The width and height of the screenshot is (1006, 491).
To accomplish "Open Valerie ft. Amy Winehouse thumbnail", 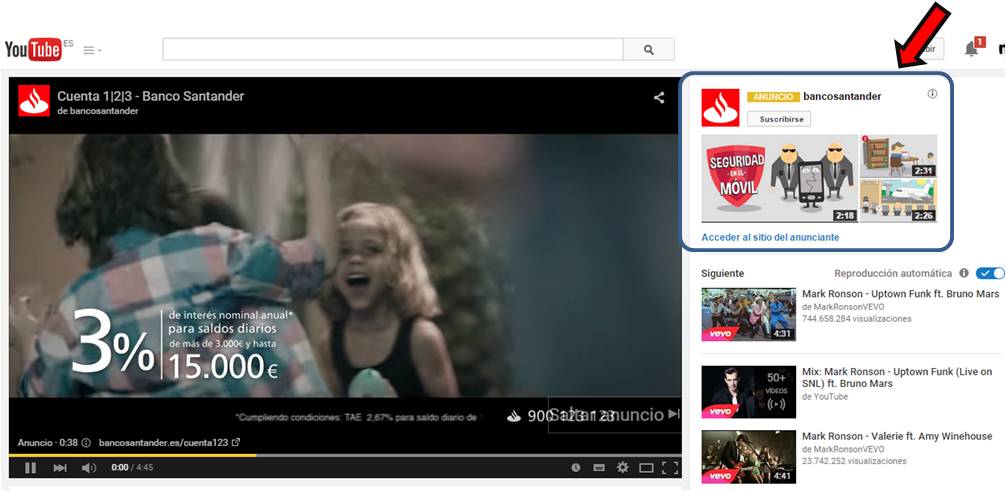I will (x=748, y=456).
